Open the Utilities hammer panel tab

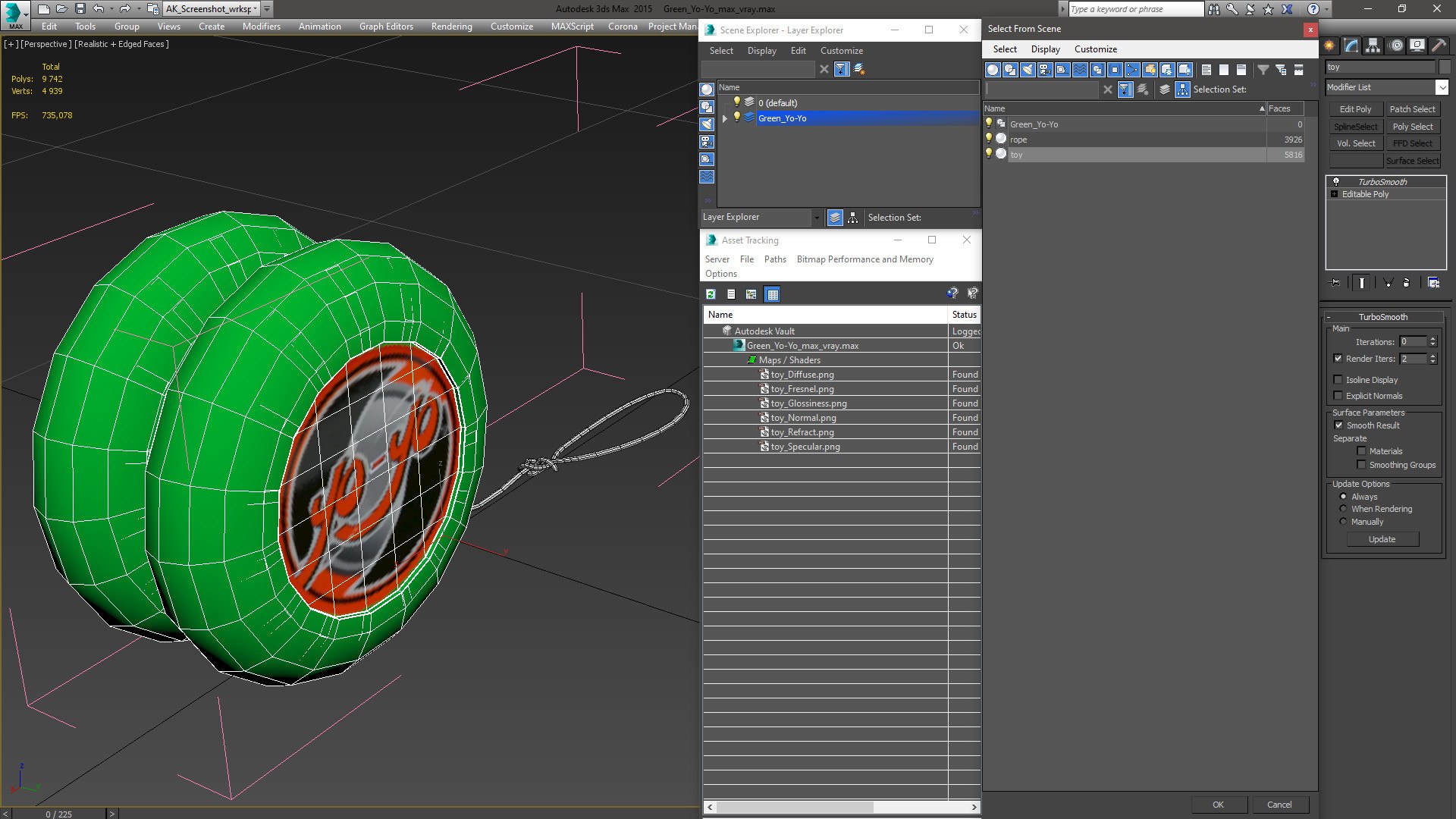click(1439, 45)
